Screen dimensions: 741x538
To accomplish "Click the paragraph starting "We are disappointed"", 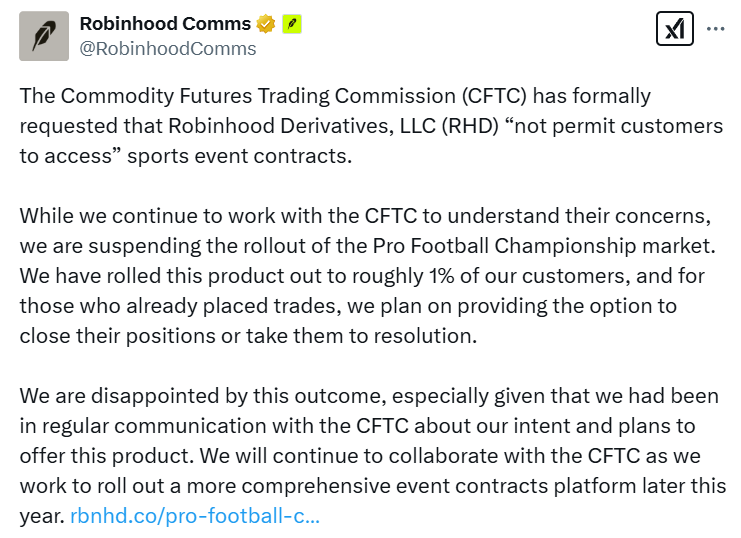I will (x=370, y=456).
